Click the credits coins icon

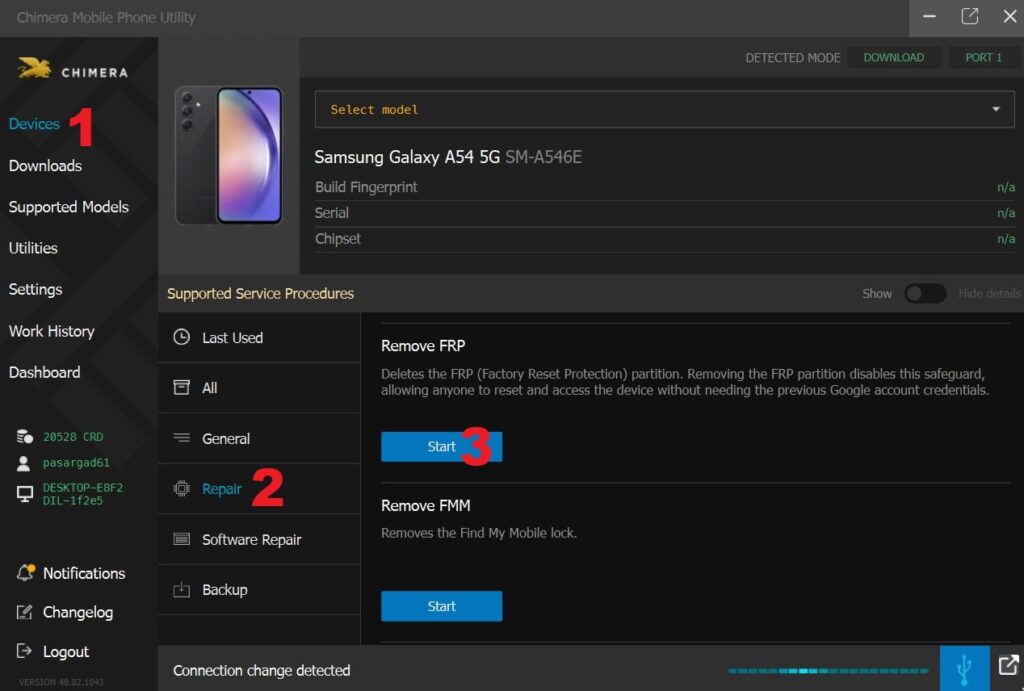[x=24, y=436]
